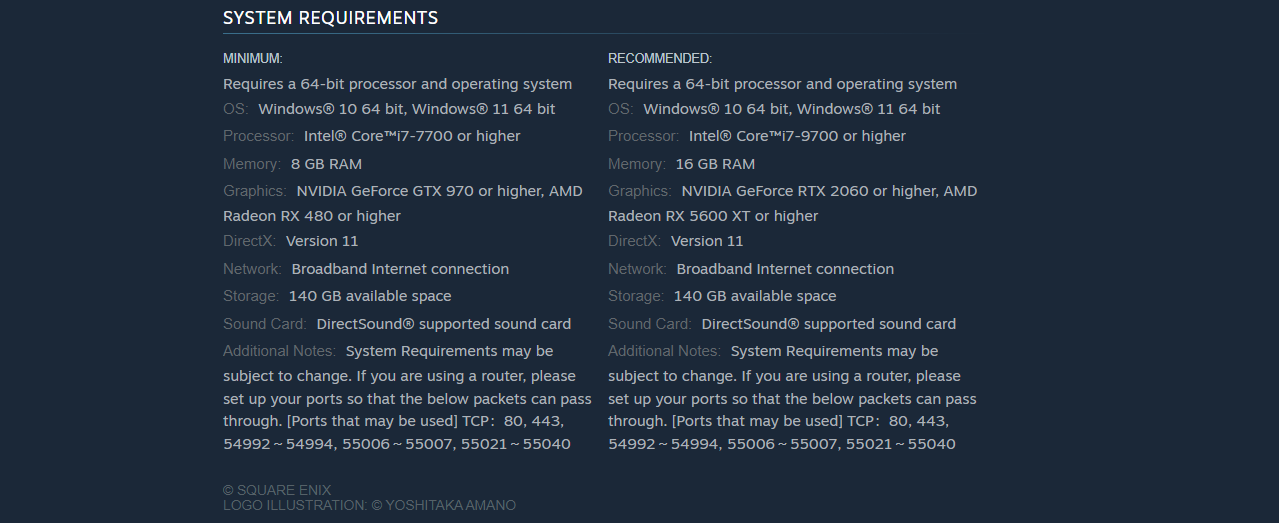Click the Sound Card label under Minimum
This screenshot has height=523, width=1279.
coord(264,324)
